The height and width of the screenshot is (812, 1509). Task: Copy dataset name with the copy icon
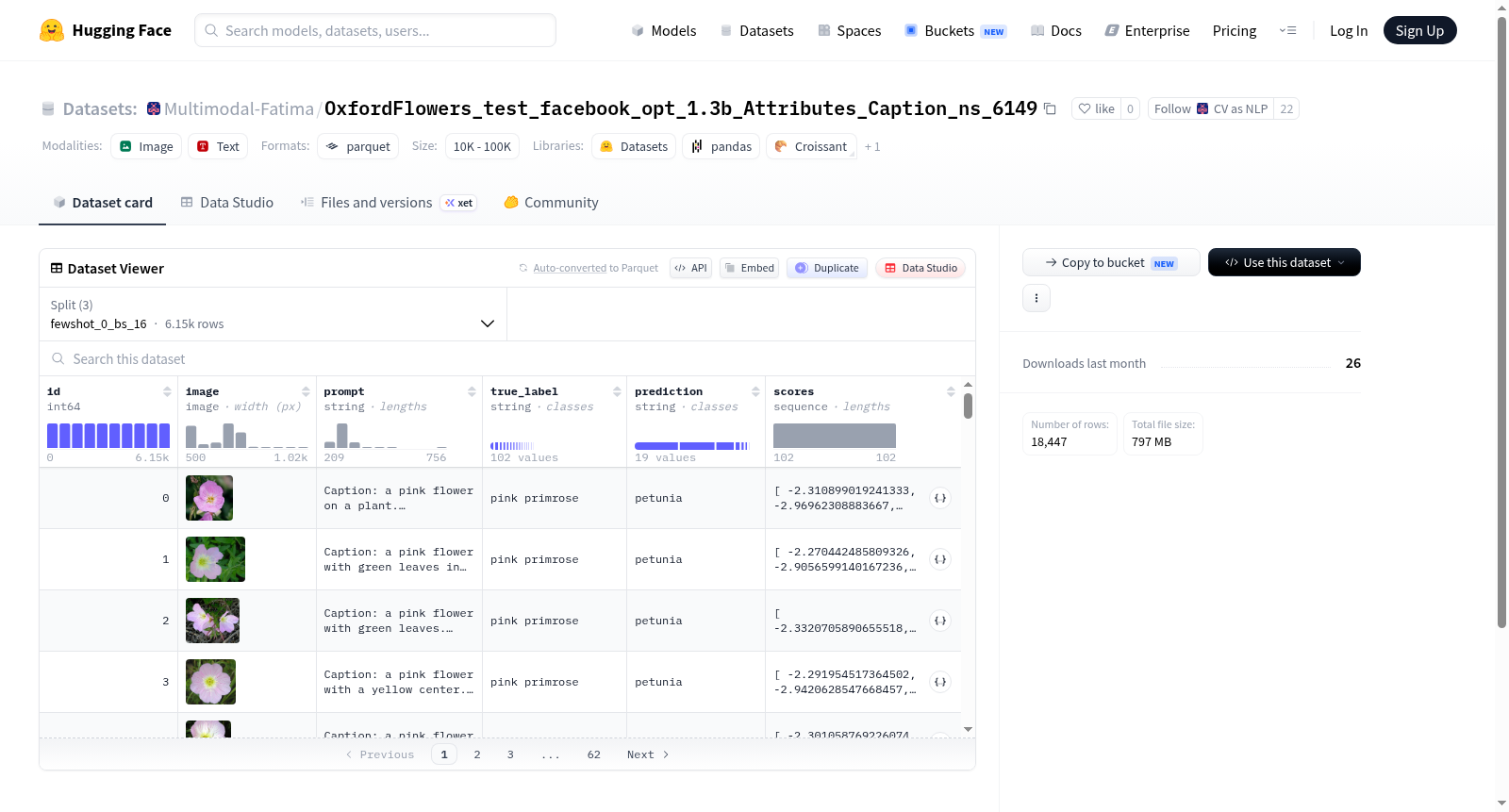[x=1050, y=108]
